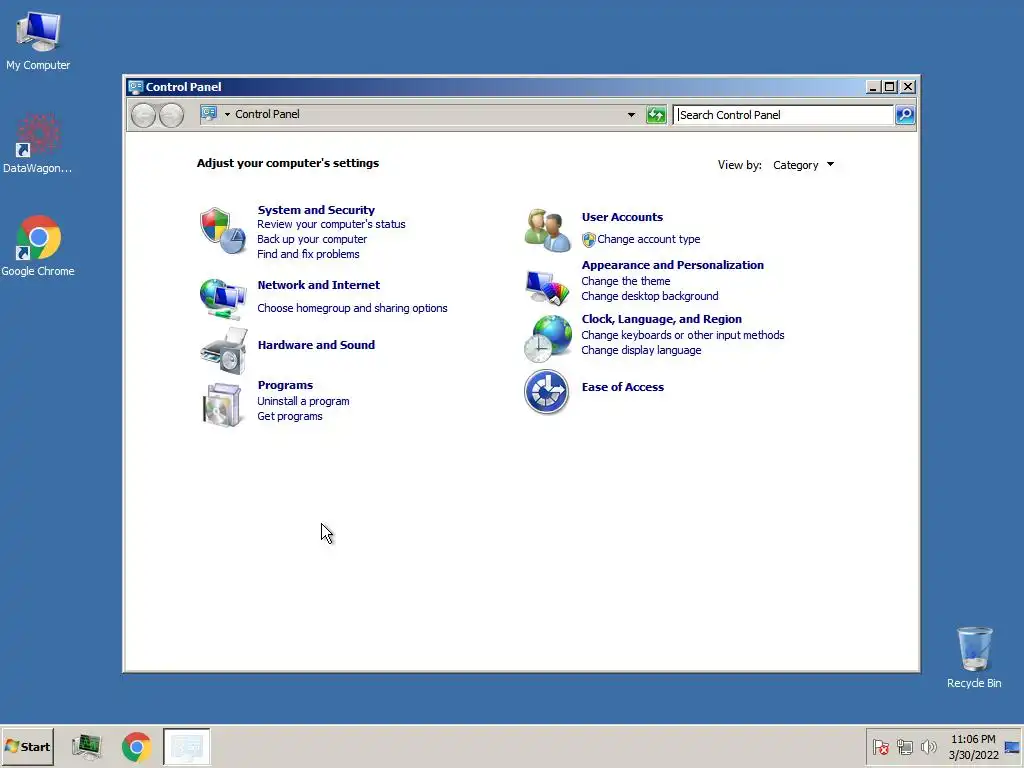Click the network tray icon

(904, 746)
